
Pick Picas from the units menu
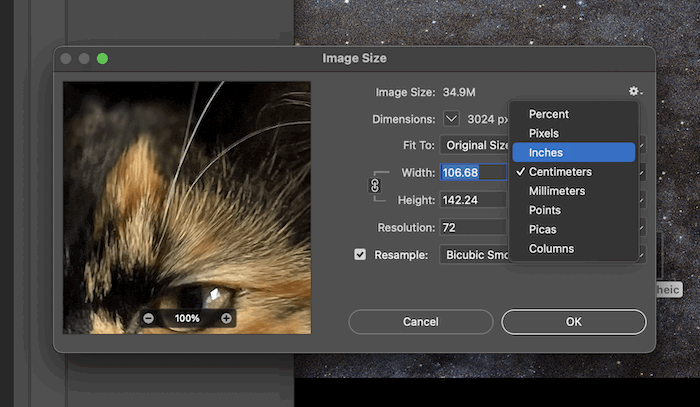tap(574, 229)
